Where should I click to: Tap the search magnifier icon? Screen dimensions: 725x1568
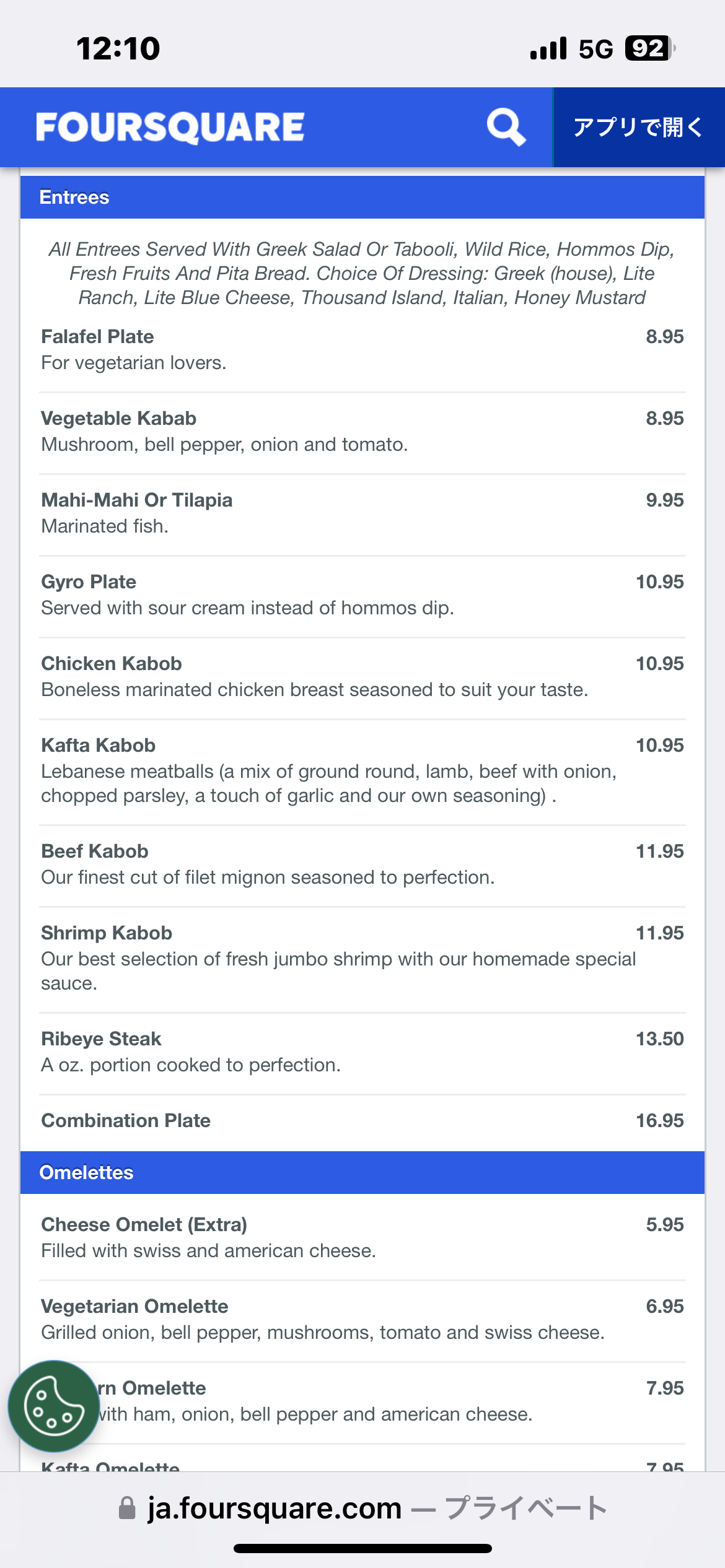point(506,127)
